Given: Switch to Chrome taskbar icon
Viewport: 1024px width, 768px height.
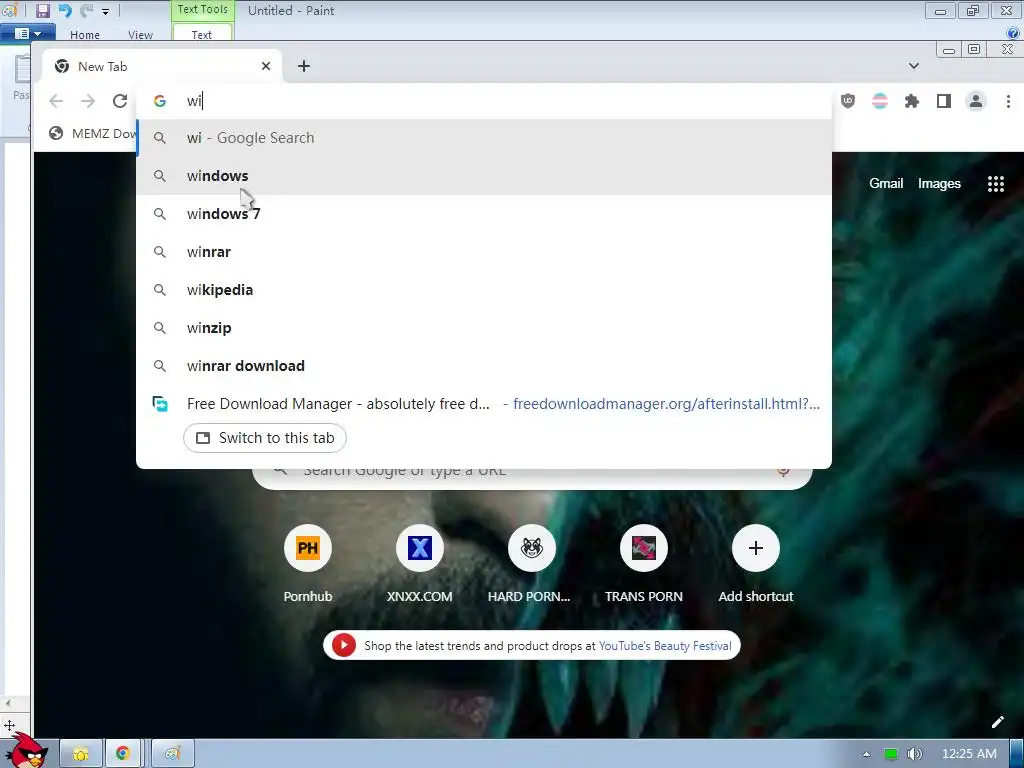Looking at the screenshot, I should pyautogui.click(x=123, y=754).
